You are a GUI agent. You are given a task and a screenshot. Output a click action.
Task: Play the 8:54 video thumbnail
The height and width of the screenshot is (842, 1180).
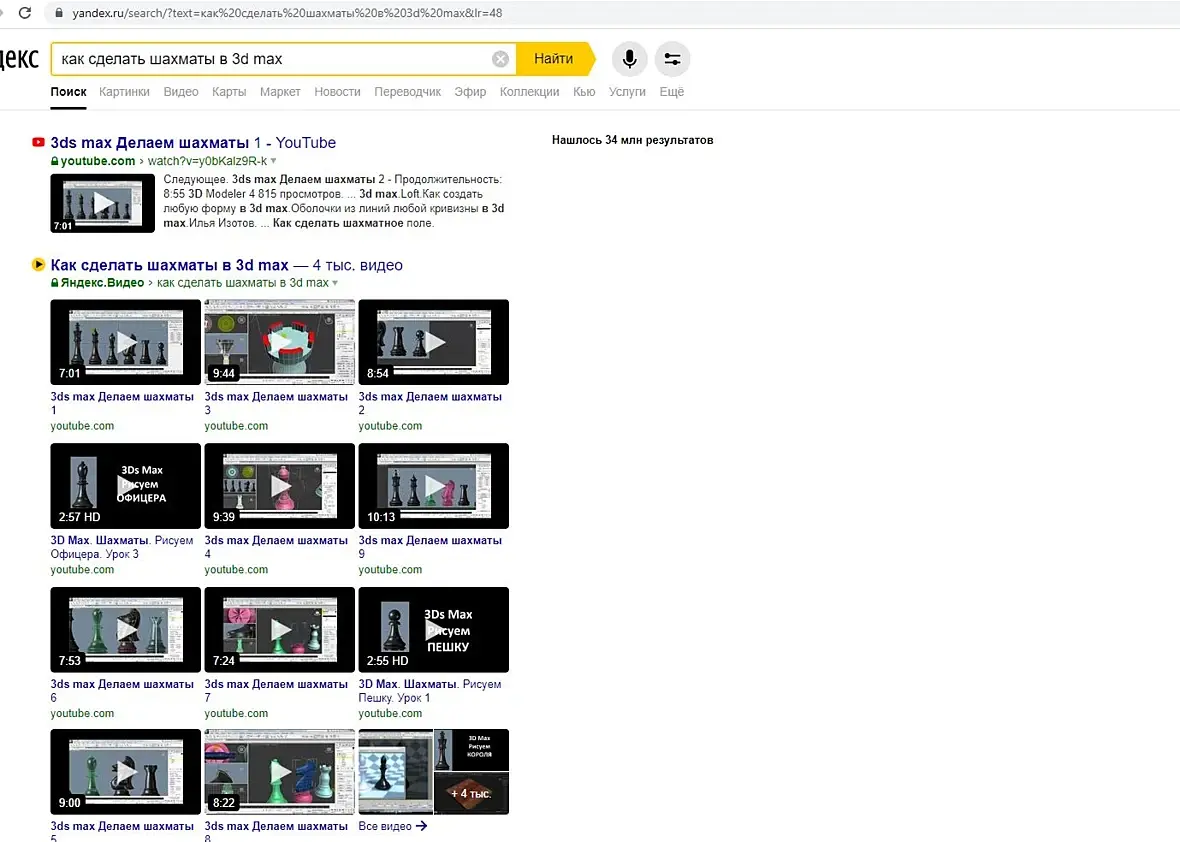point(433,342)
